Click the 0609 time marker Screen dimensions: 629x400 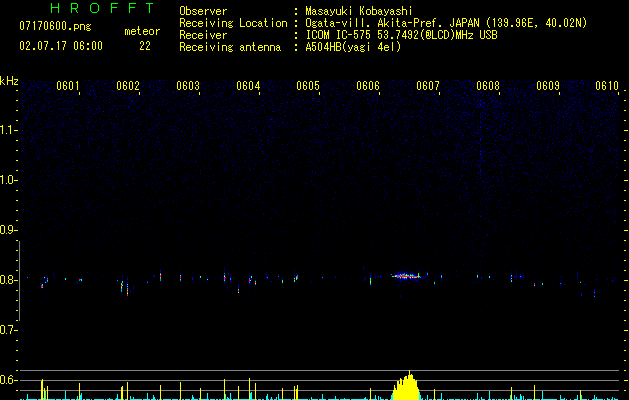click(548, 86)
